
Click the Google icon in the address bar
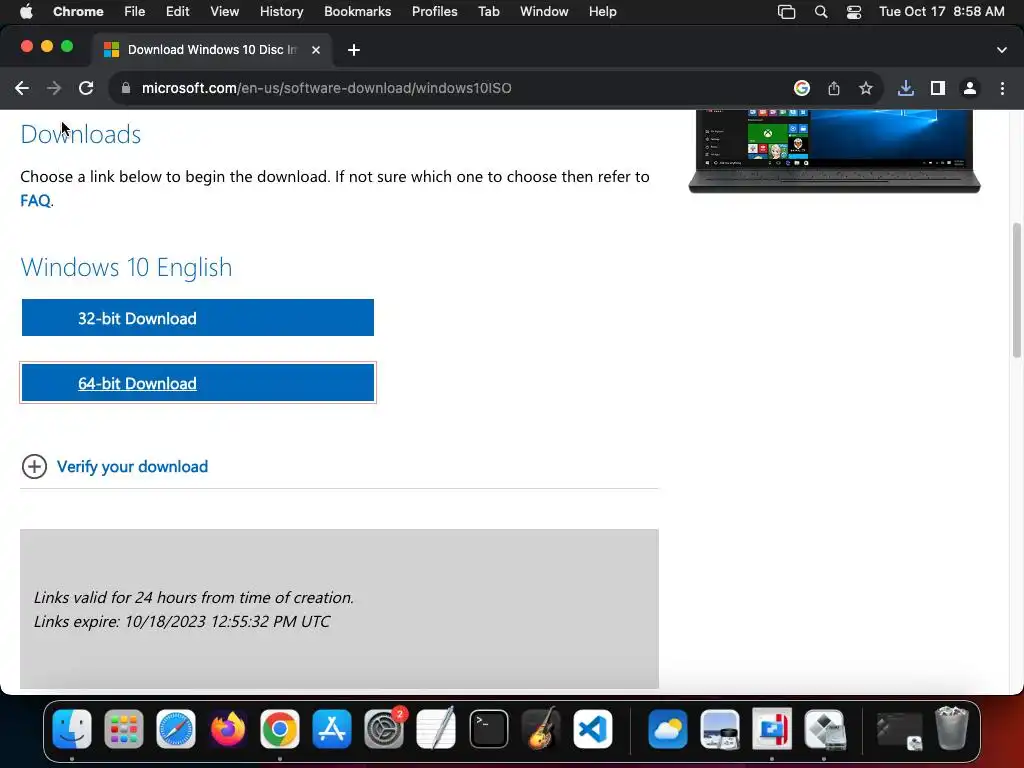tap(802, 88)
